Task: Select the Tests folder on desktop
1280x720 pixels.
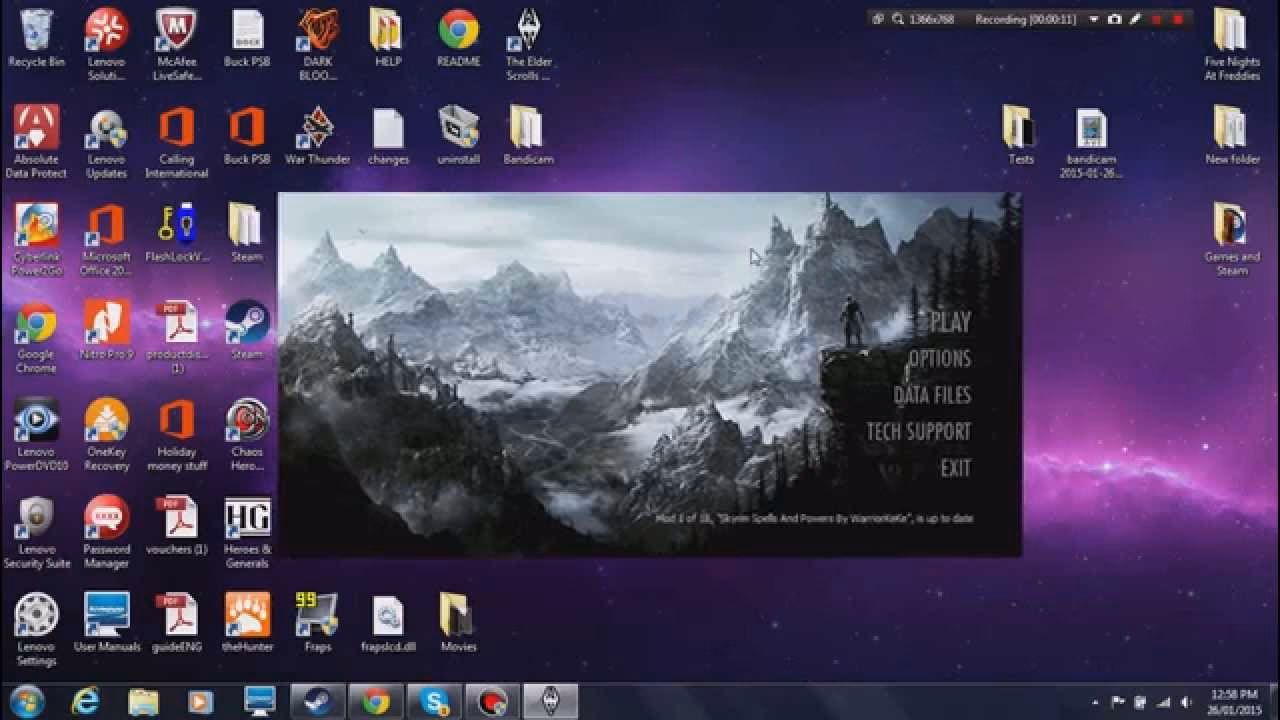Action: (x=1021, y=135)
